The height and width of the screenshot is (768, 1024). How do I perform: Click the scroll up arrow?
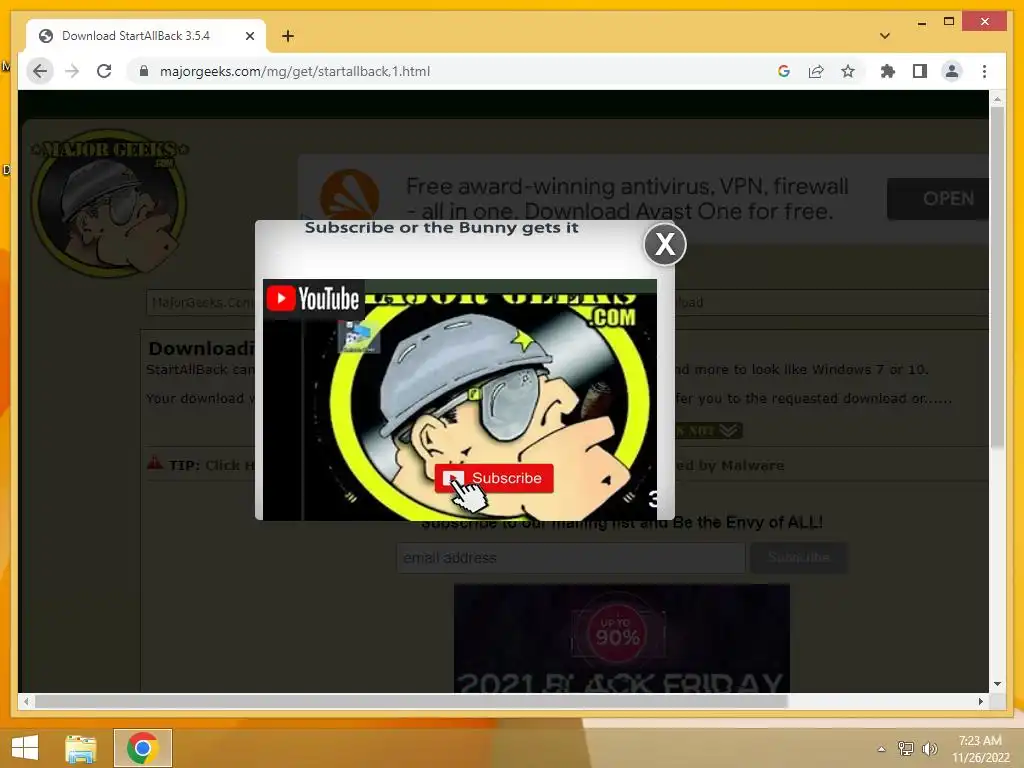coord(997,99)
